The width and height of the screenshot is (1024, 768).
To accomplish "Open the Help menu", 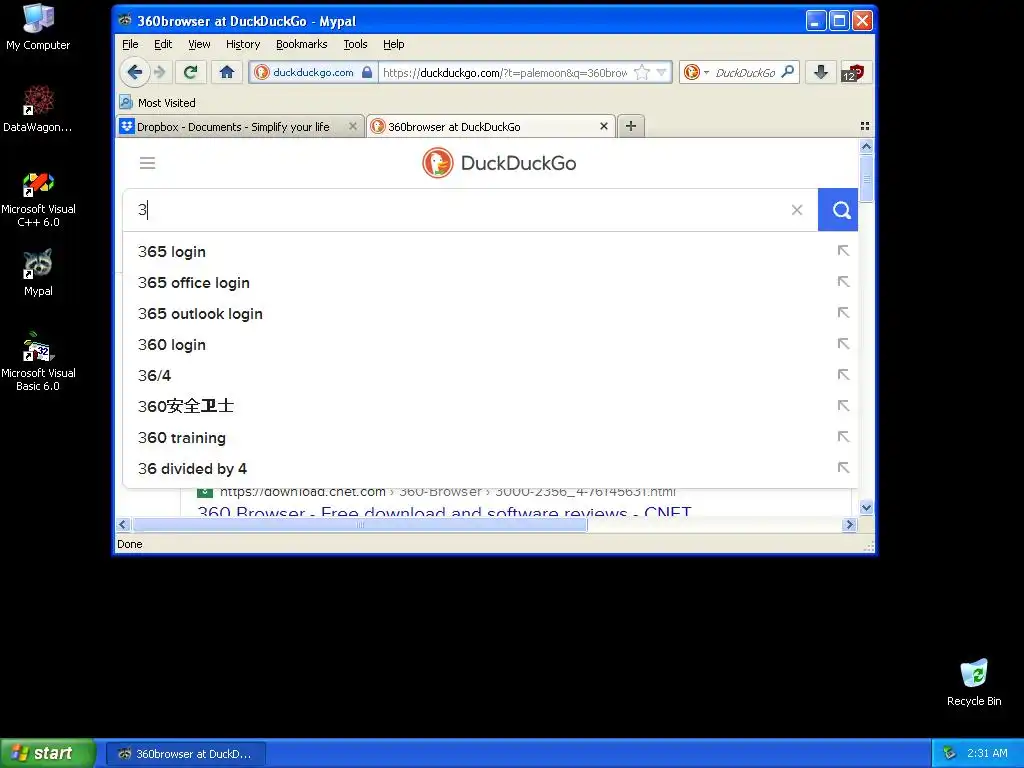I will [x=393, y=44].
